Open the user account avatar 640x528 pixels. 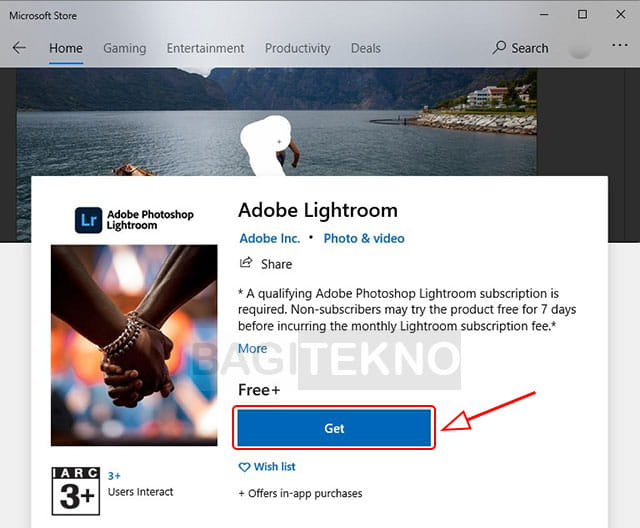(580, 48)
